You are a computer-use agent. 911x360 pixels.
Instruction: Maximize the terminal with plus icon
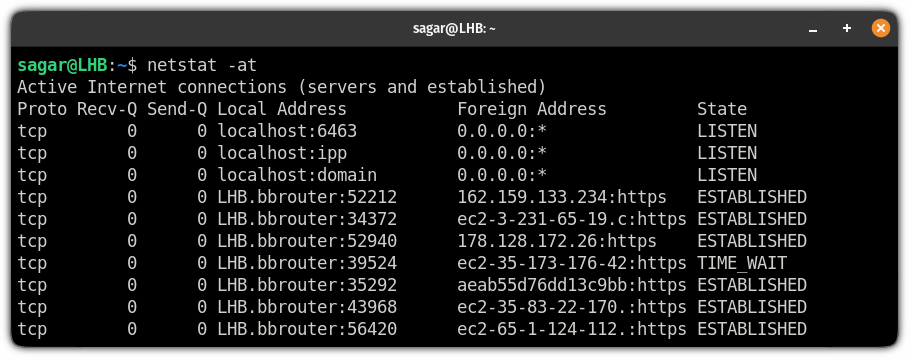(x=847, y=28)
